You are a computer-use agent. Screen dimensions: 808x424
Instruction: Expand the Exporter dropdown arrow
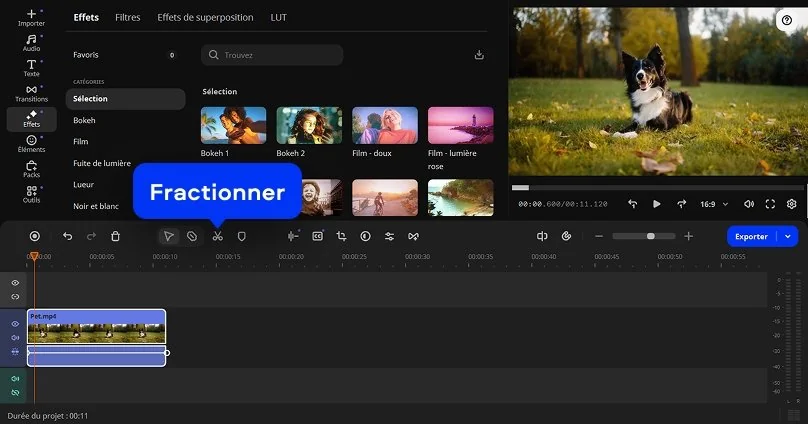tap(788, 236)
